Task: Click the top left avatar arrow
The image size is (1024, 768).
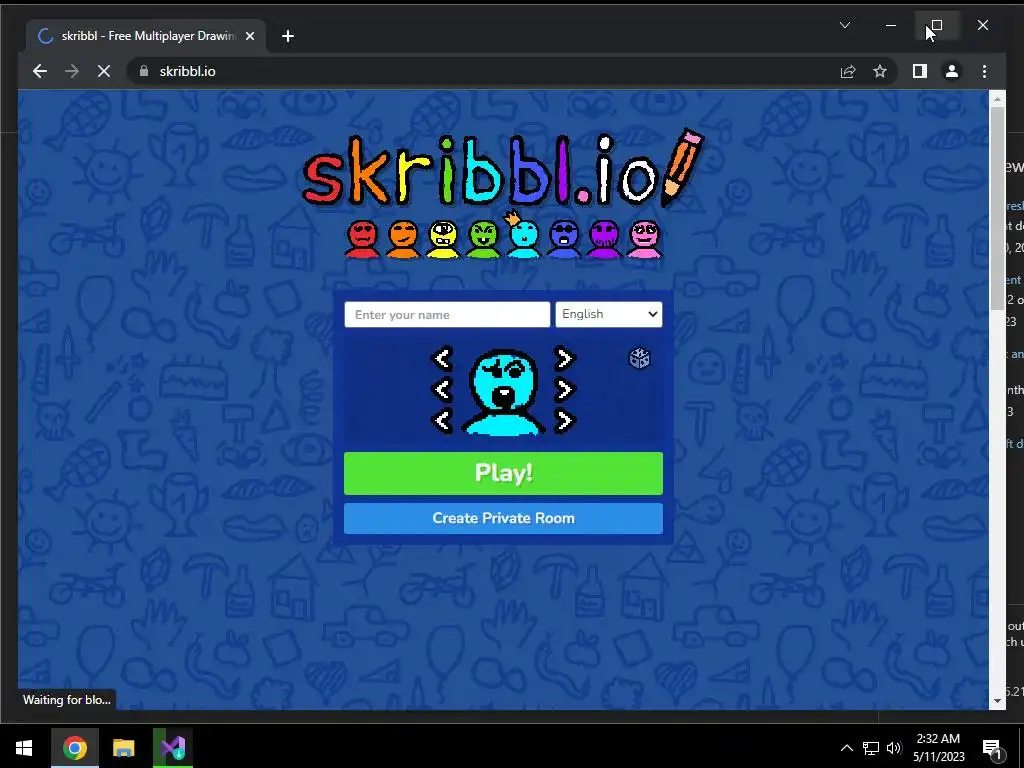Action: point(443,359)
